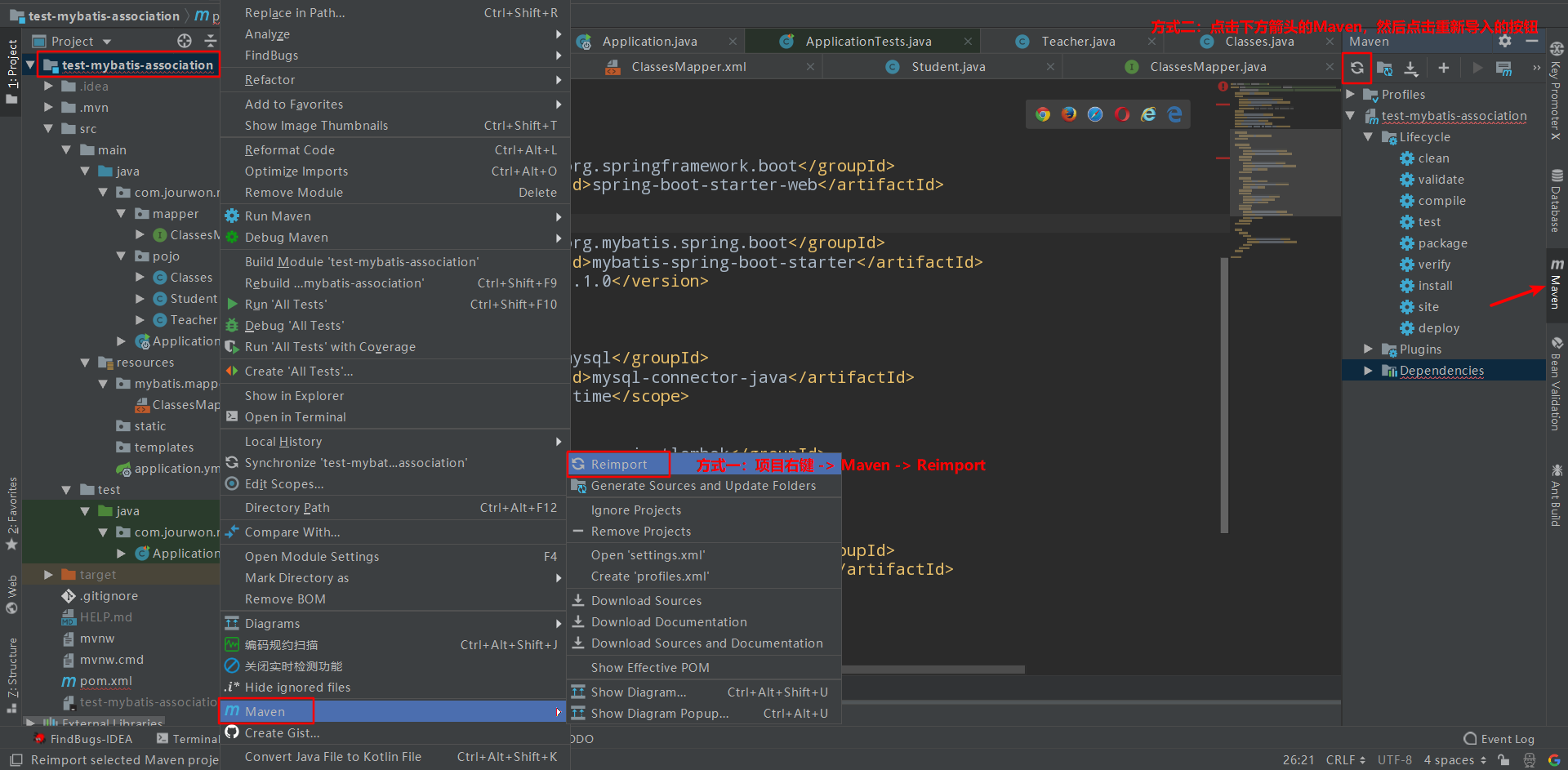Image resolution: width=1568 pixels, height=770 pixels.
Task: Open Terminal tool window tab
Action: click(187, 739)
